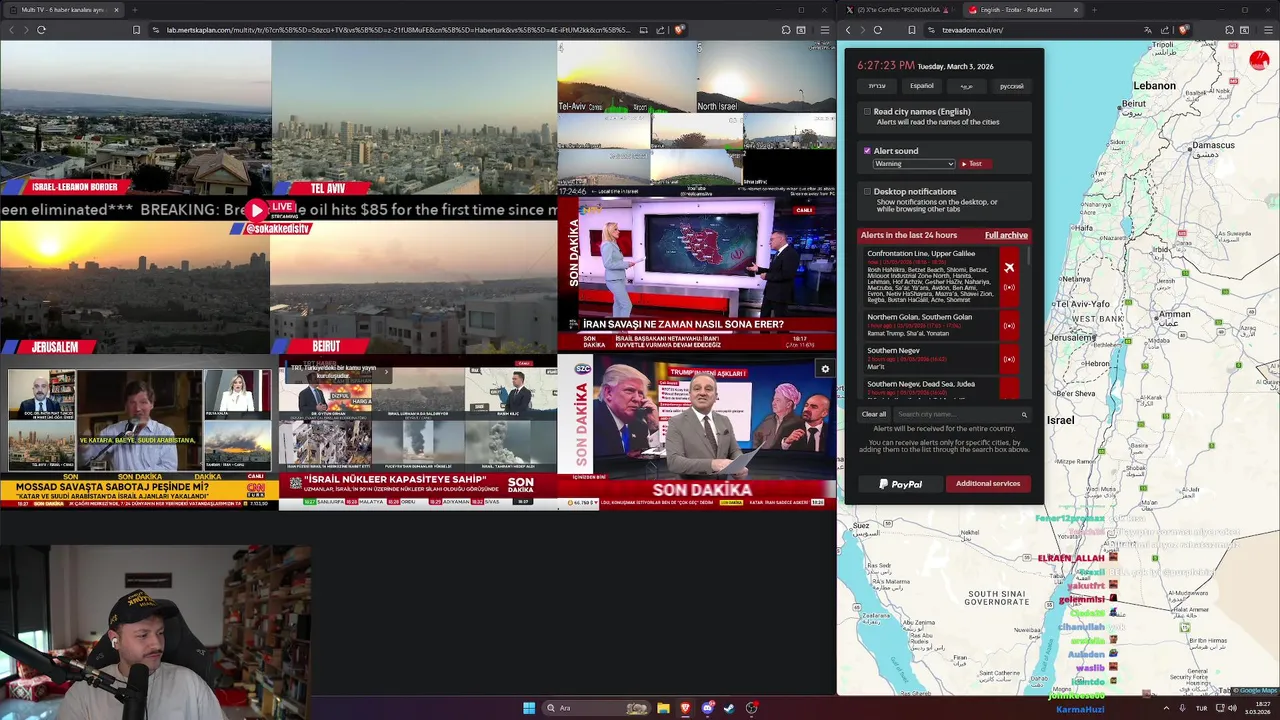Test the alert sound

click(974, 164)
